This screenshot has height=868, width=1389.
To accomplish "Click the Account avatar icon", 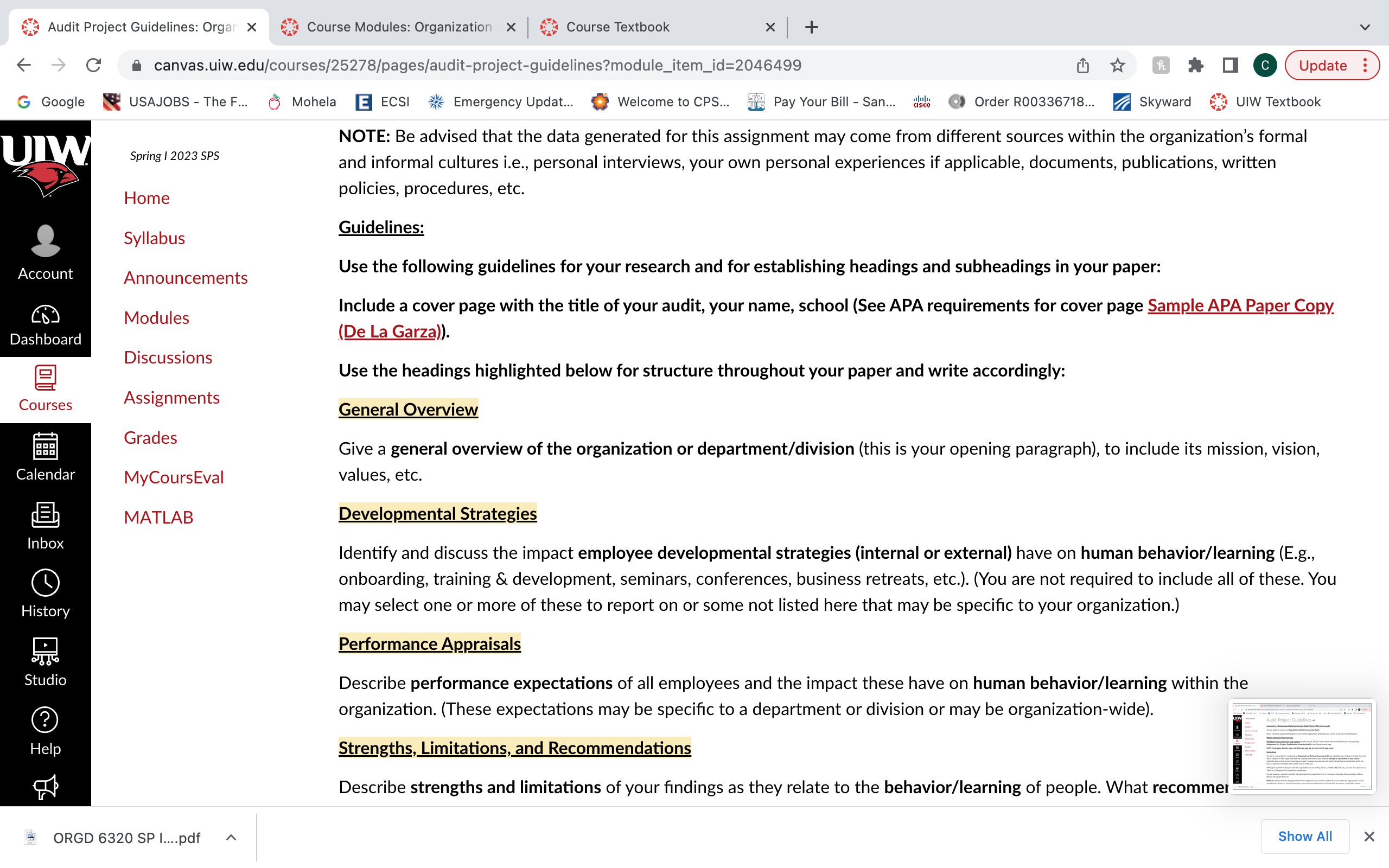I will (46, 241).
